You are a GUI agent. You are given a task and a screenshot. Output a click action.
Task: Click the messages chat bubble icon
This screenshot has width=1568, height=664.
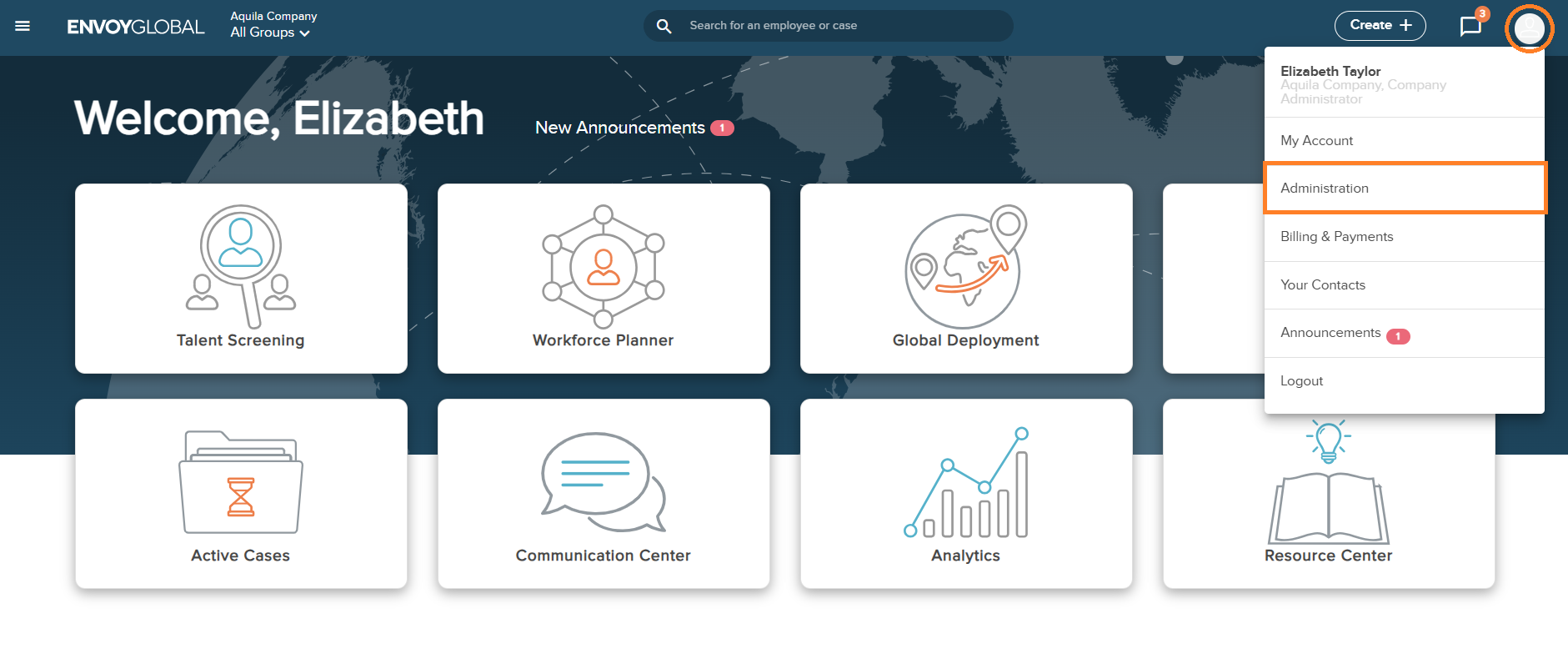click(x=1470, y=26)
